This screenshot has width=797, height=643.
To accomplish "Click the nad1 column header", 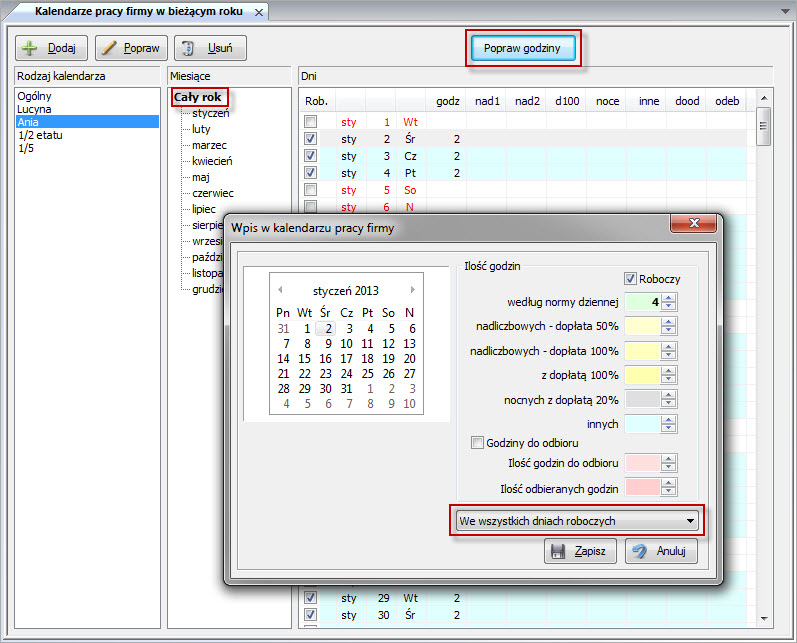I will [x=487, y=101].
